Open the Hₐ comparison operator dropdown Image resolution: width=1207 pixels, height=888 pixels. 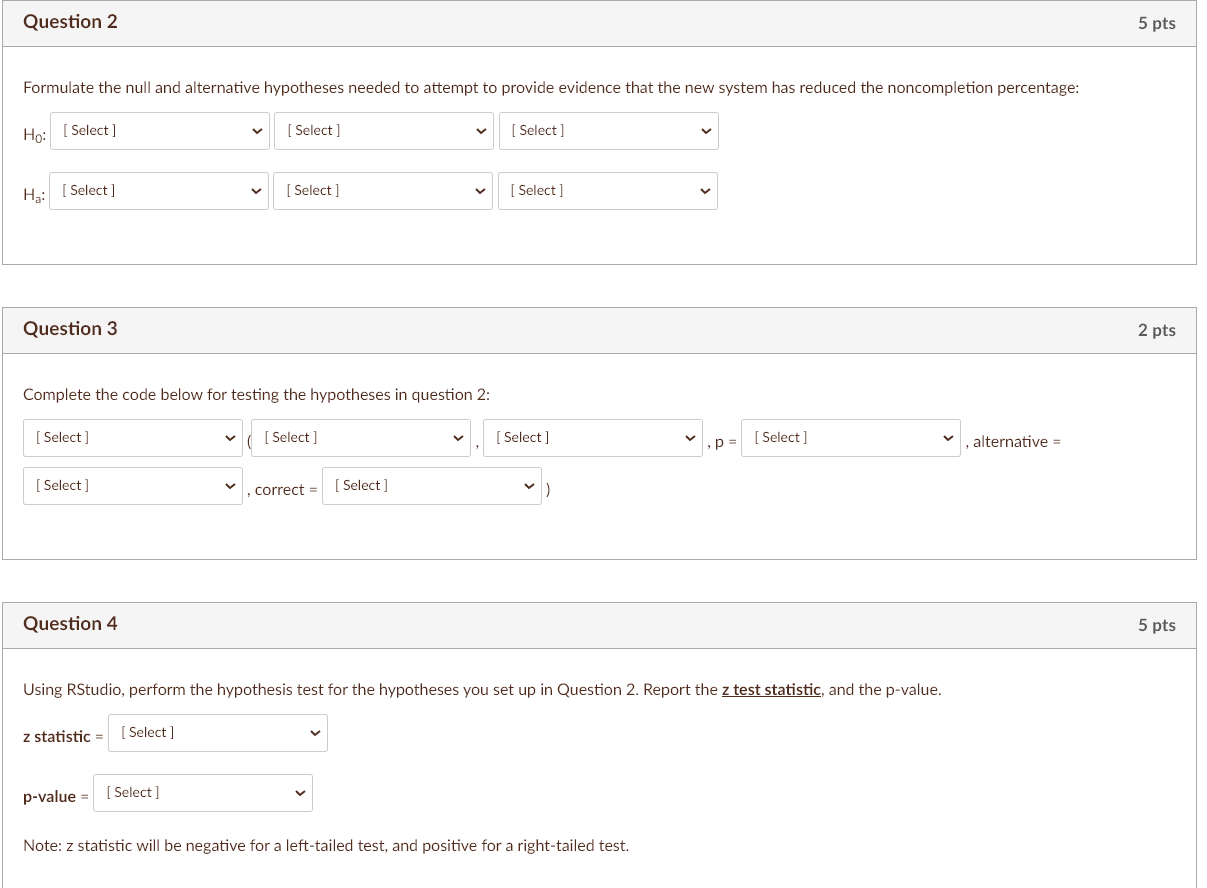[383, 190]
